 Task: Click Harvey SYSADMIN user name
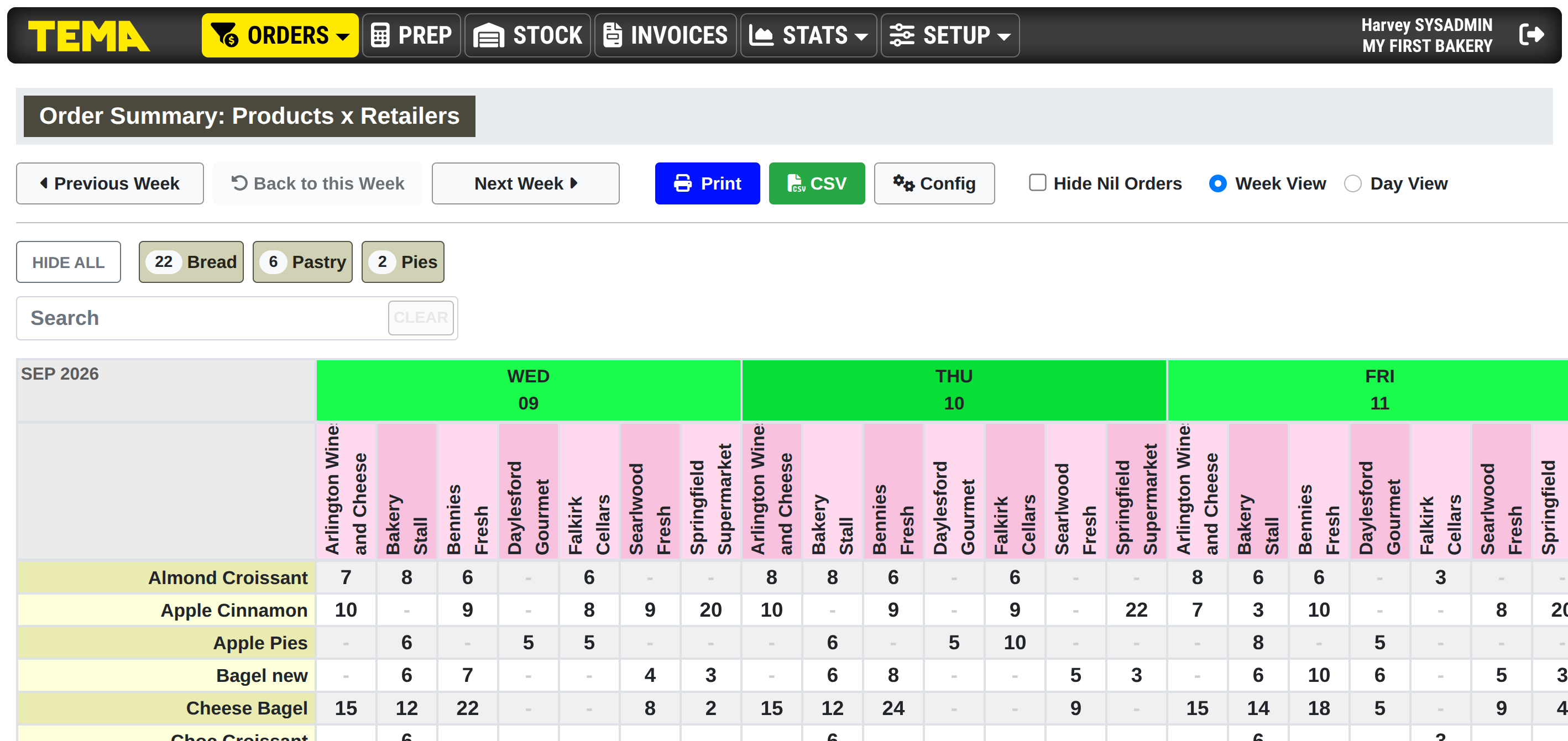coord(1427,25)
